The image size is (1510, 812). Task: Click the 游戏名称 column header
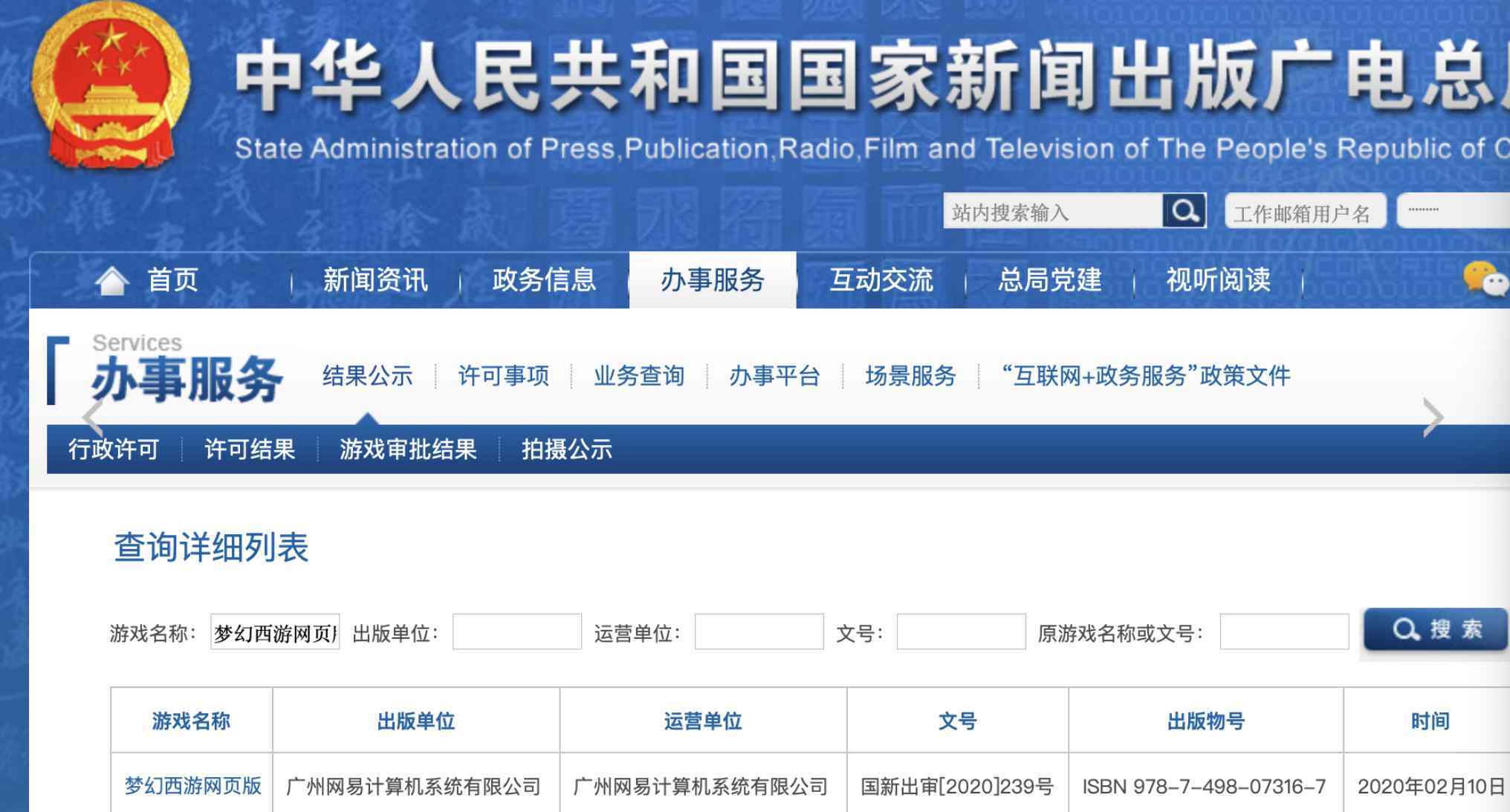click(x=191, y=721)
